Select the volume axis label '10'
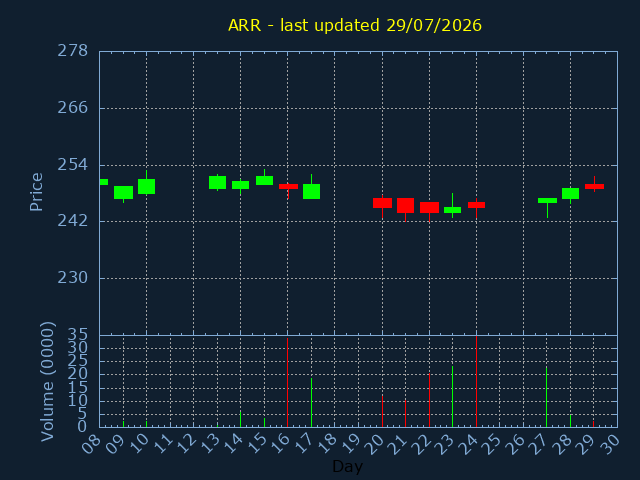The image size is (640, 480). click(78, 401)
